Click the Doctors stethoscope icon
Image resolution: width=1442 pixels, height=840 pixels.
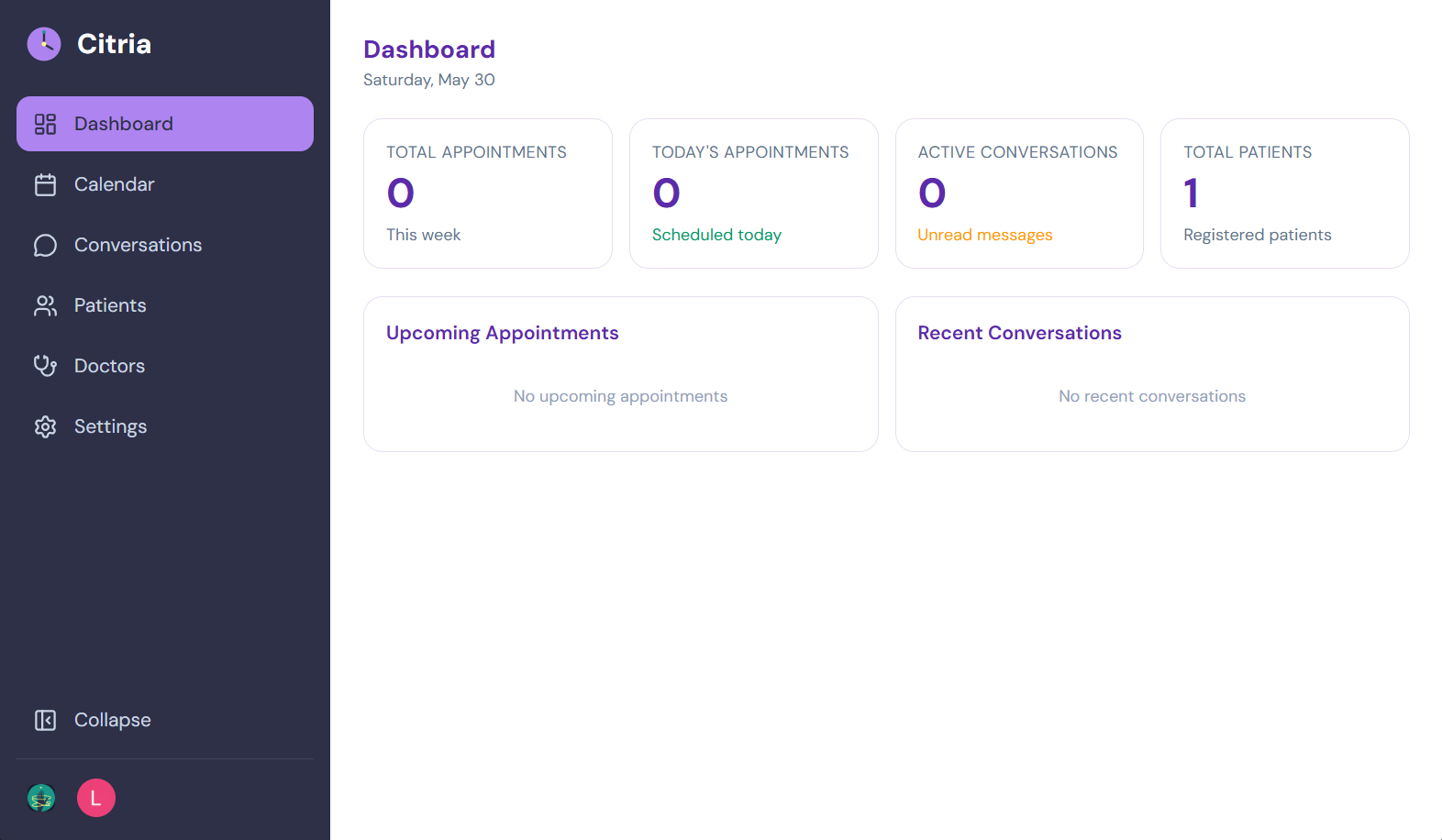tap(45, 366)
